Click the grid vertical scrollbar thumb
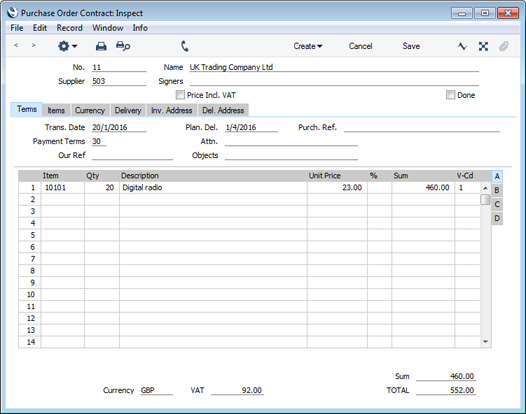The width and height of the screenshot is (526, 414). pos(485,200)
